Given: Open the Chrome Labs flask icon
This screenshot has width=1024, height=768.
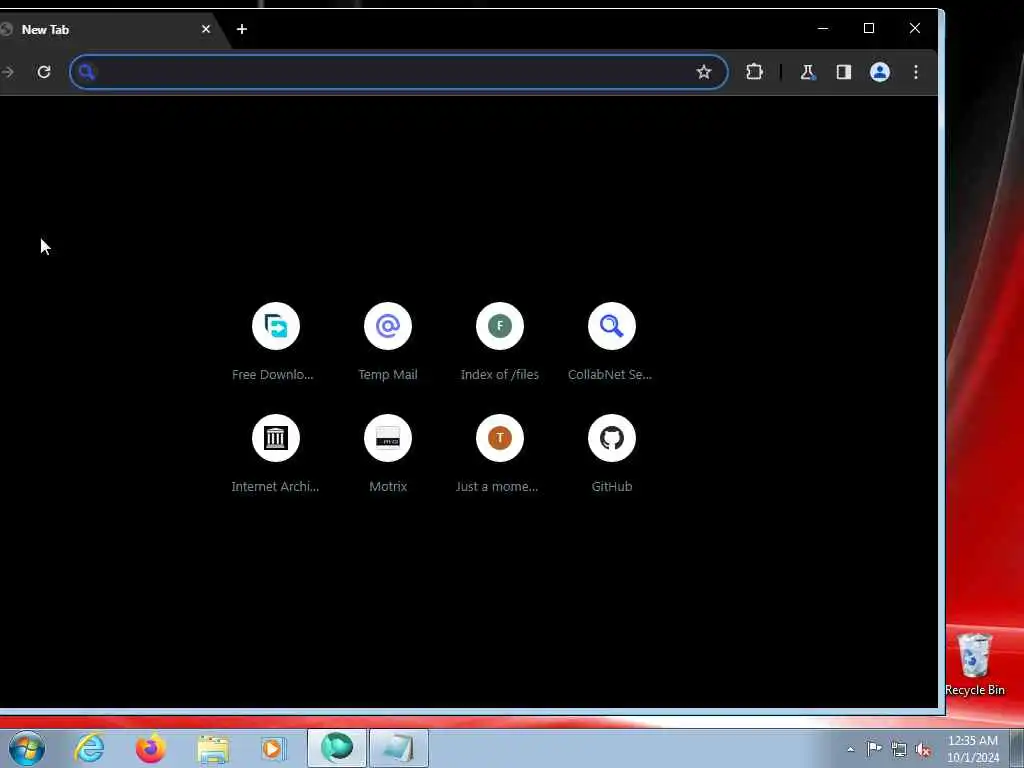Looking at the screenshot, I should click(x=808, y=72).
